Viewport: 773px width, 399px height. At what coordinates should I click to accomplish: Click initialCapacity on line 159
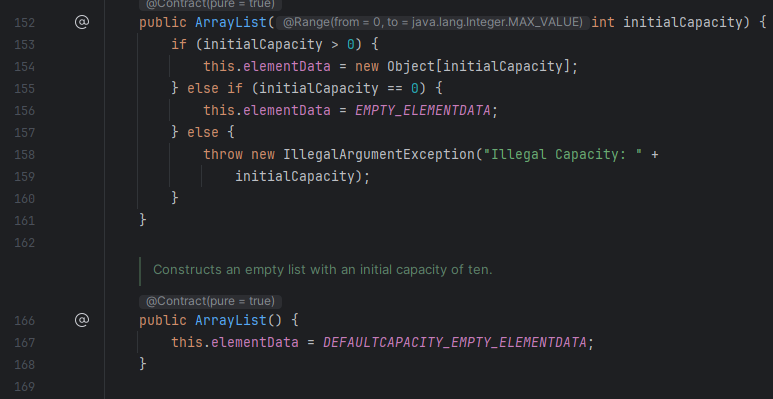tap(295, 177)
